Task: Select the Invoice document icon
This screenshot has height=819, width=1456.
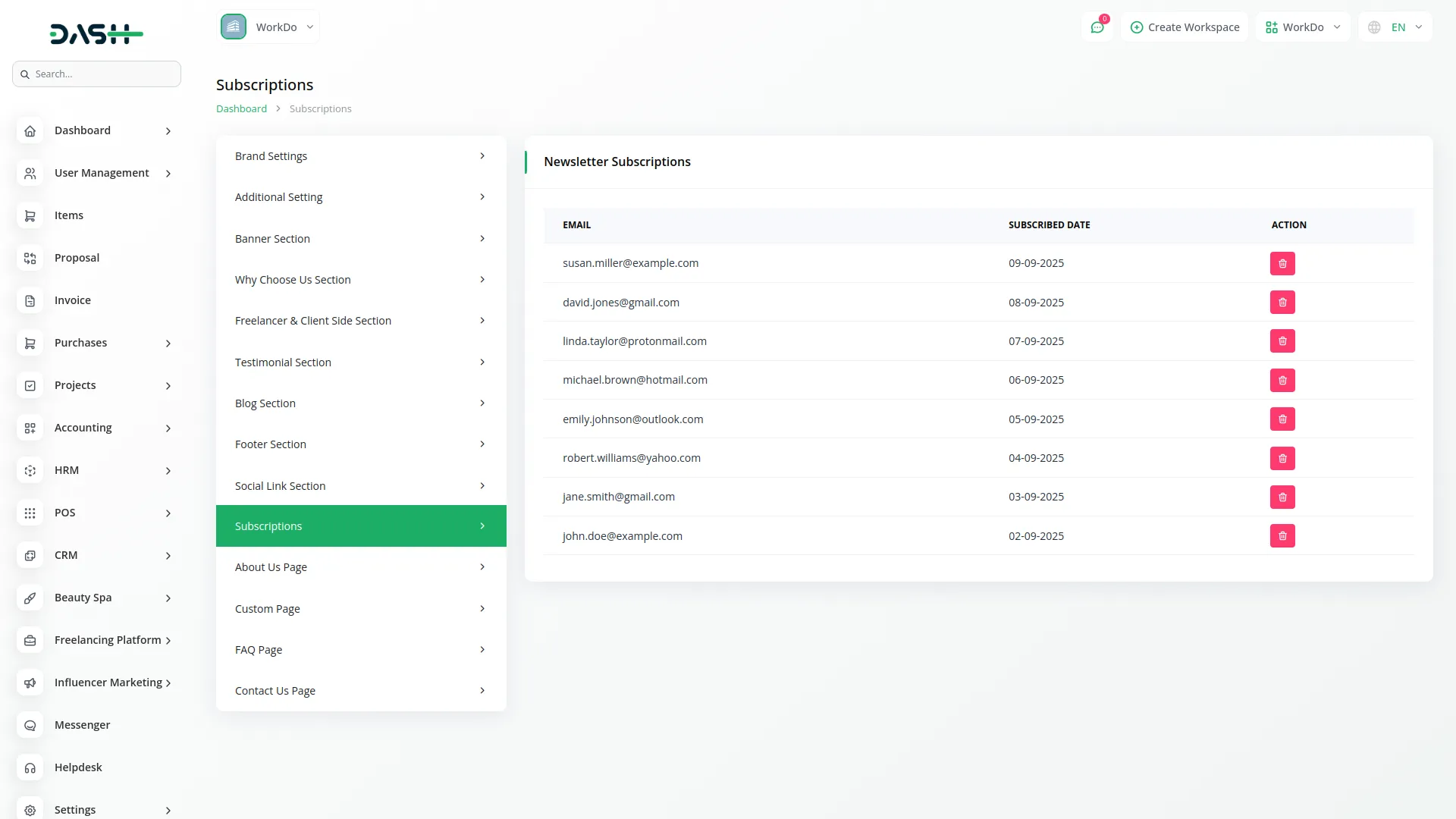Action: click(30, 300)
